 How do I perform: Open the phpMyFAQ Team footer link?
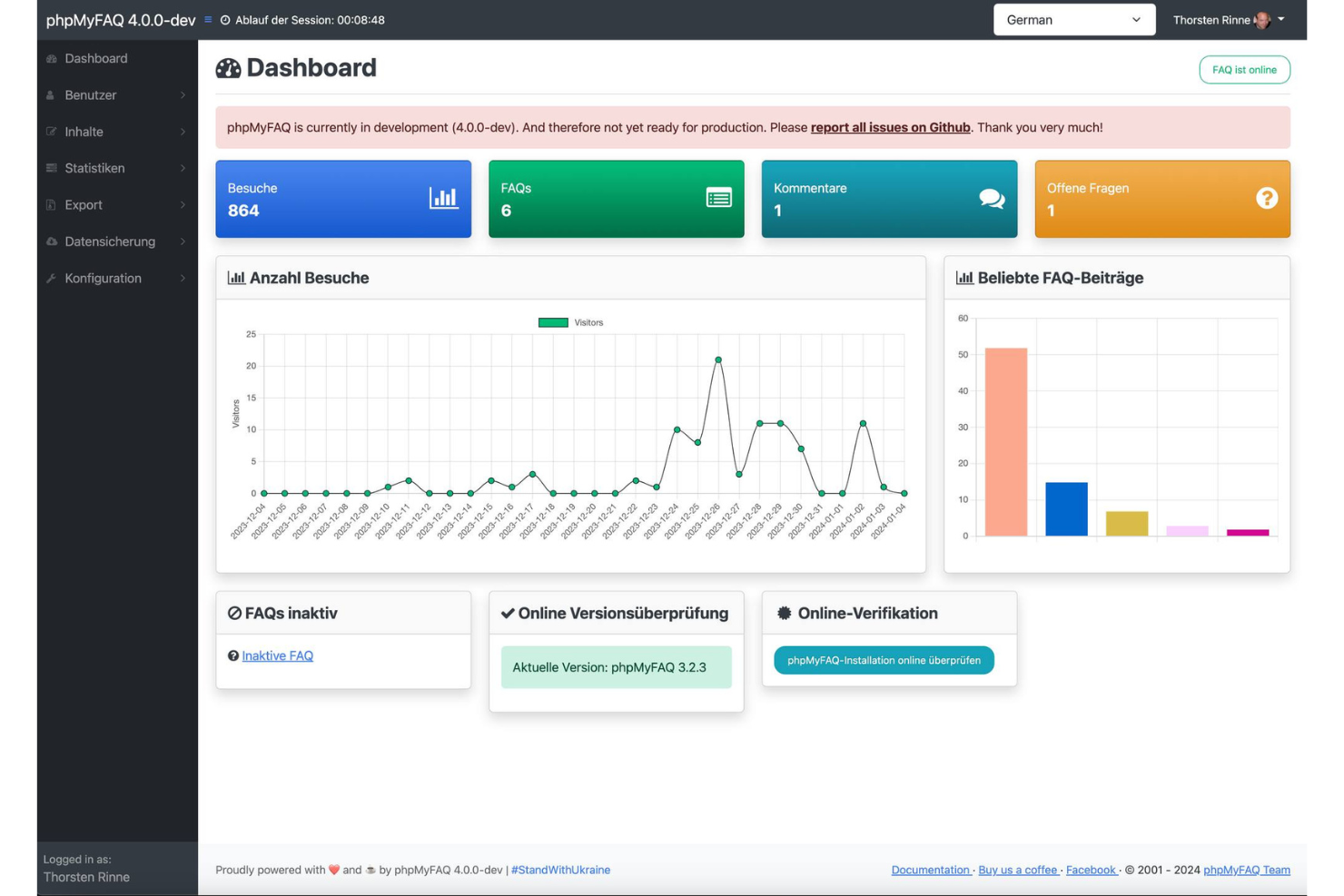click(1247, 870)
